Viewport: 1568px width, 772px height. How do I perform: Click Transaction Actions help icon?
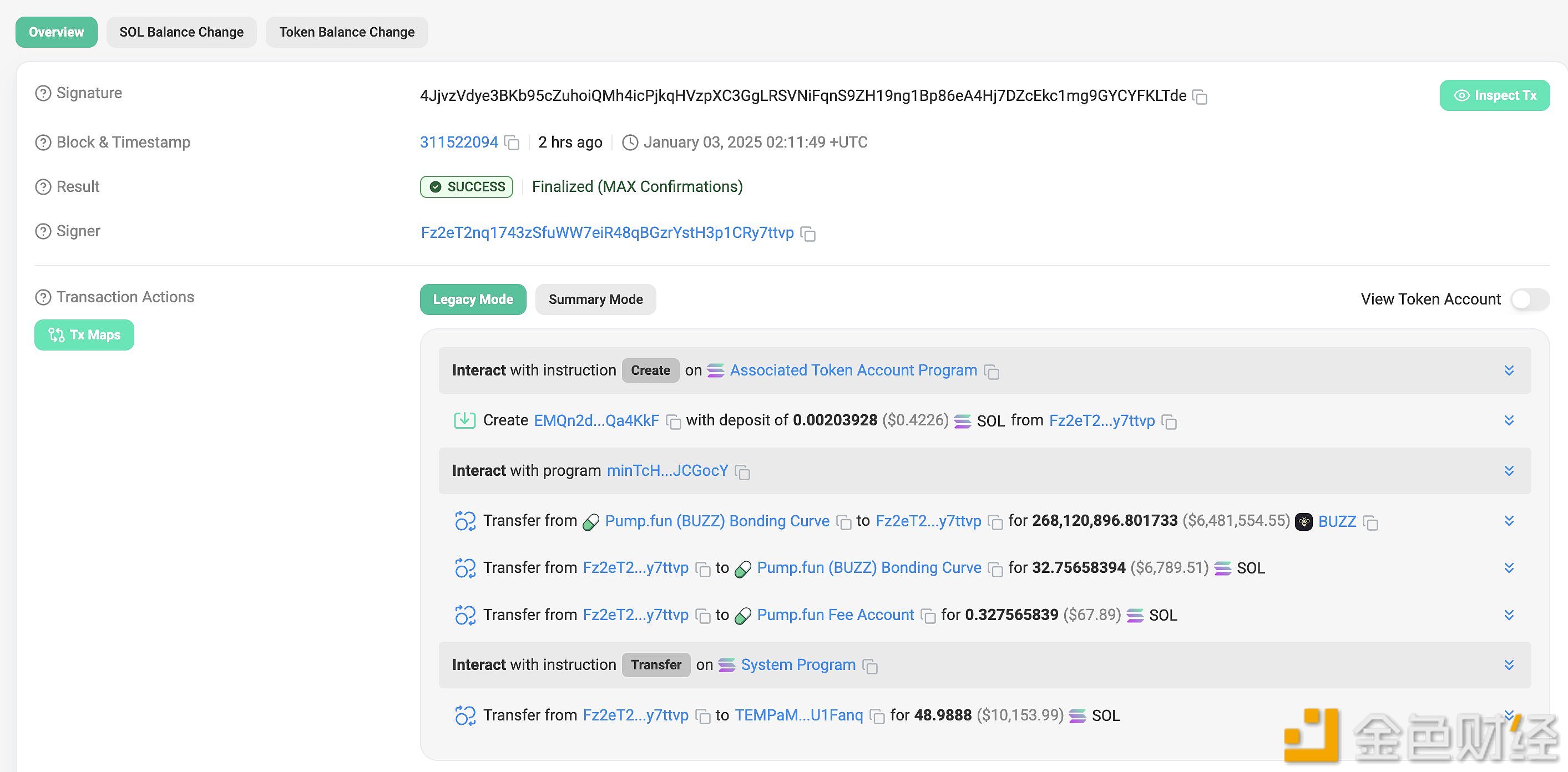(43, 297)
